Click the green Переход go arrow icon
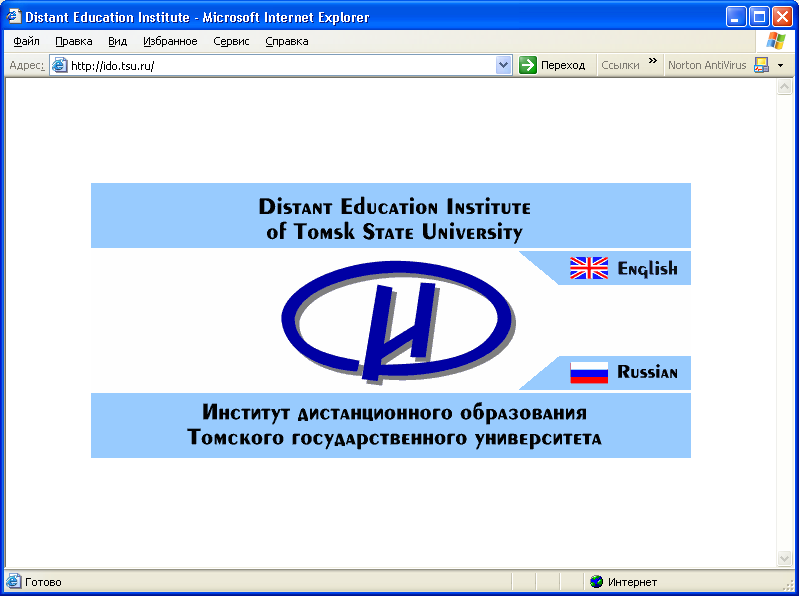This screenshot has width=799, height=596. pyautogui.click(x=528, y=65)
